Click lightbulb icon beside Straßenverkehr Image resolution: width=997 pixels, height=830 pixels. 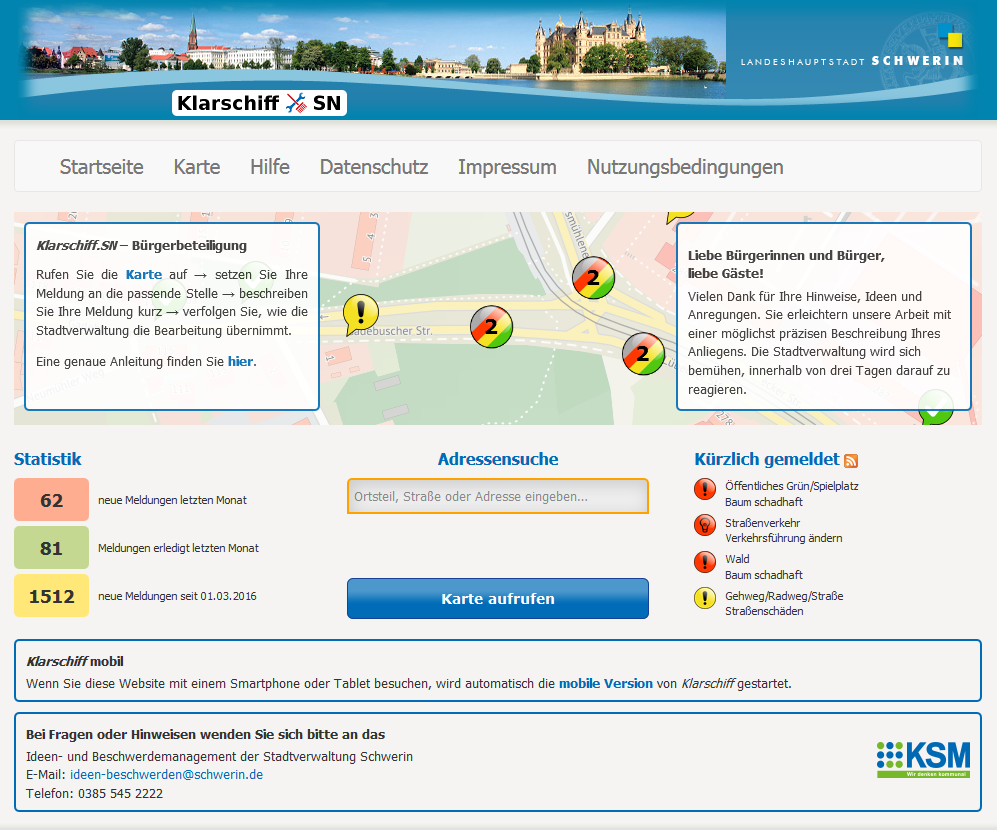705,525
